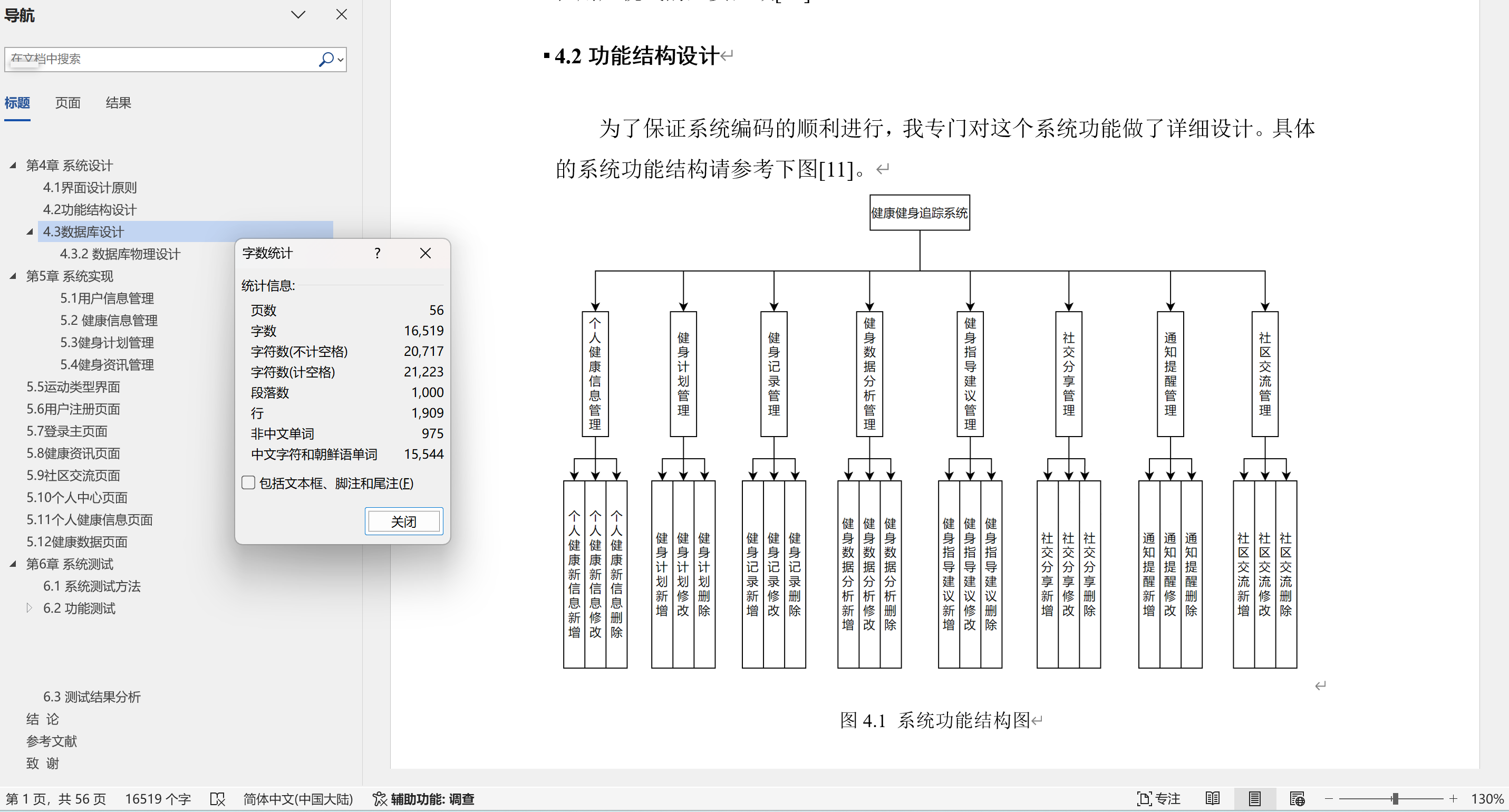The height and width of the screenshot is (812, 1509).
Task: Expand 6.2 功能测试 heading
Action: click(30, 608)
